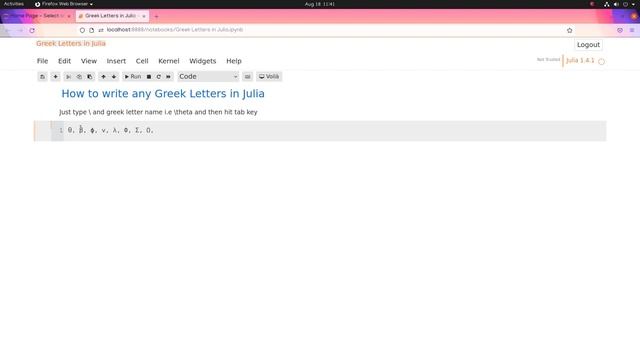Cut the selected cell
640x360 pixels.
(x=68, y=77)
